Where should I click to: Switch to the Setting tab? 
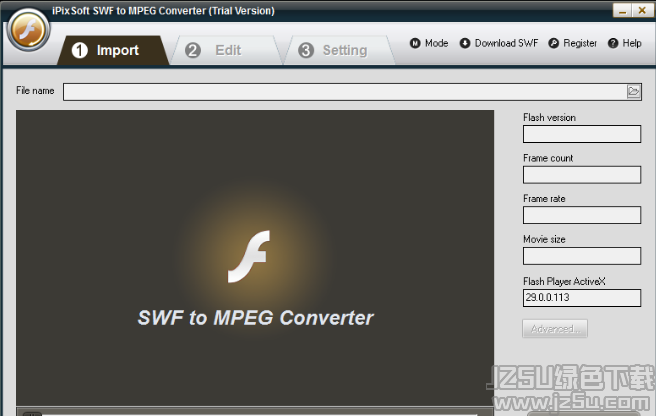pos(340,50)
